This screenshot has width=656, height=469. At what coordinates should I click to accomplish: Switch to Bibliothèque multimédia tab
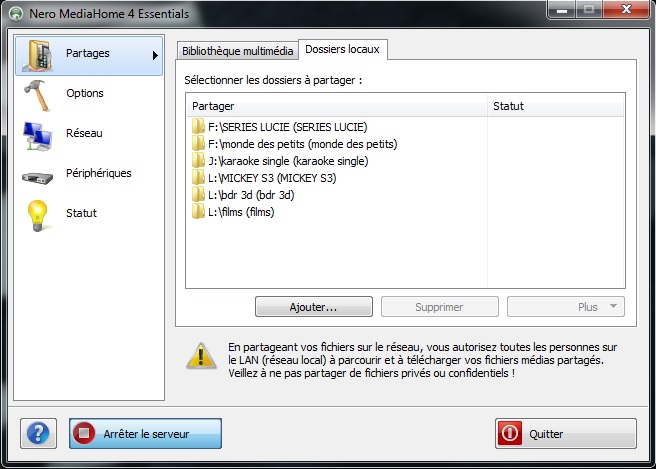(237, 51)
